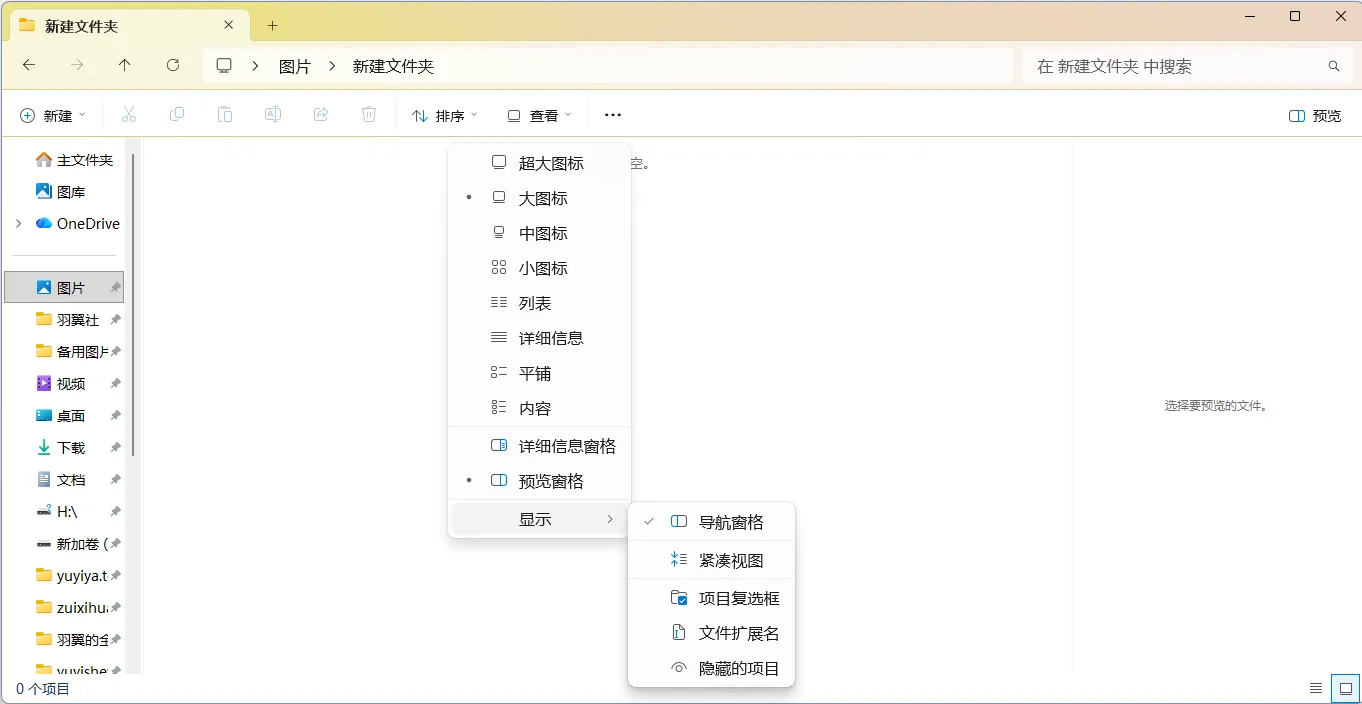
Task: Click the Paste clipboard icon
Action: pos(225,115)
